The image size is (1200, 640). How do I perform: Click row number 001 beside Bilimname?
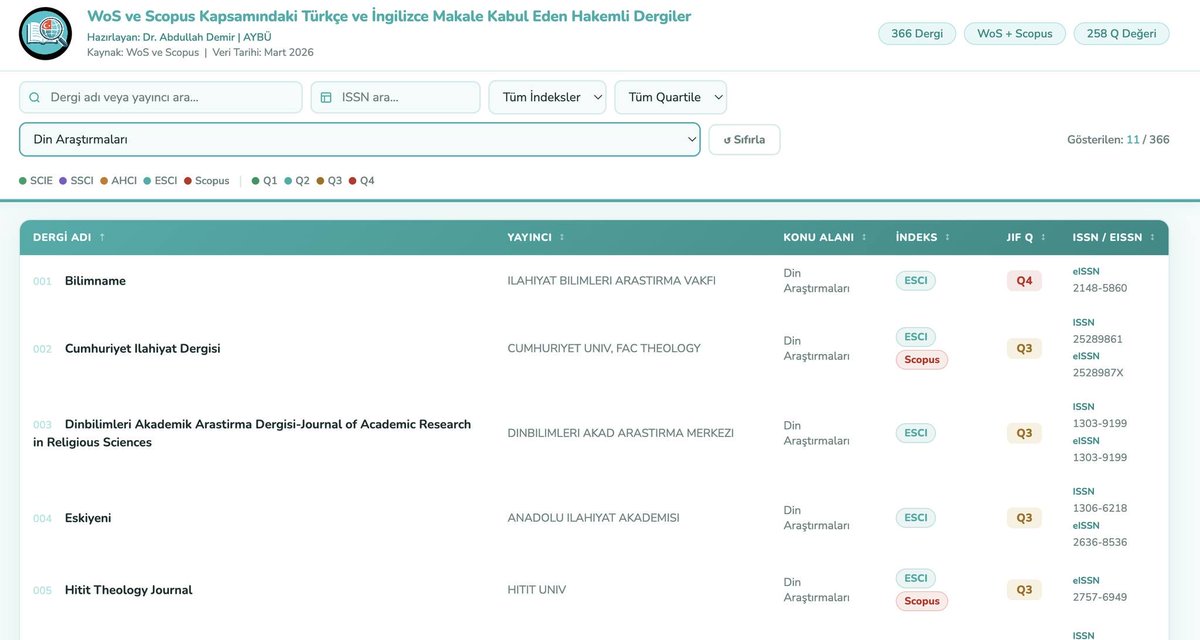point(42,282)
